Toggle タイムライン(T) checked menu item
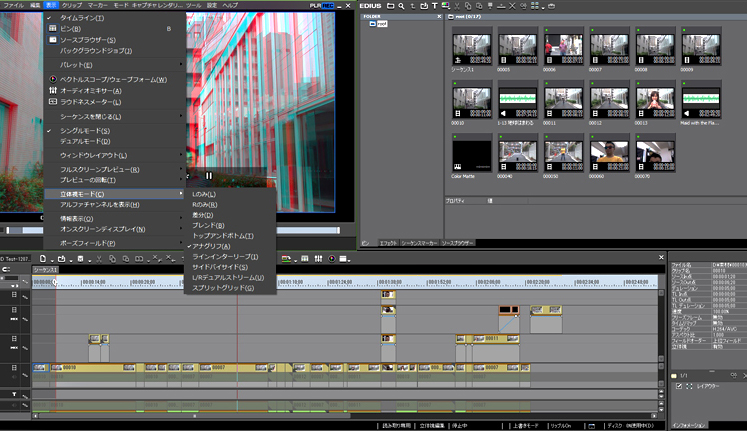 [114, 18]
